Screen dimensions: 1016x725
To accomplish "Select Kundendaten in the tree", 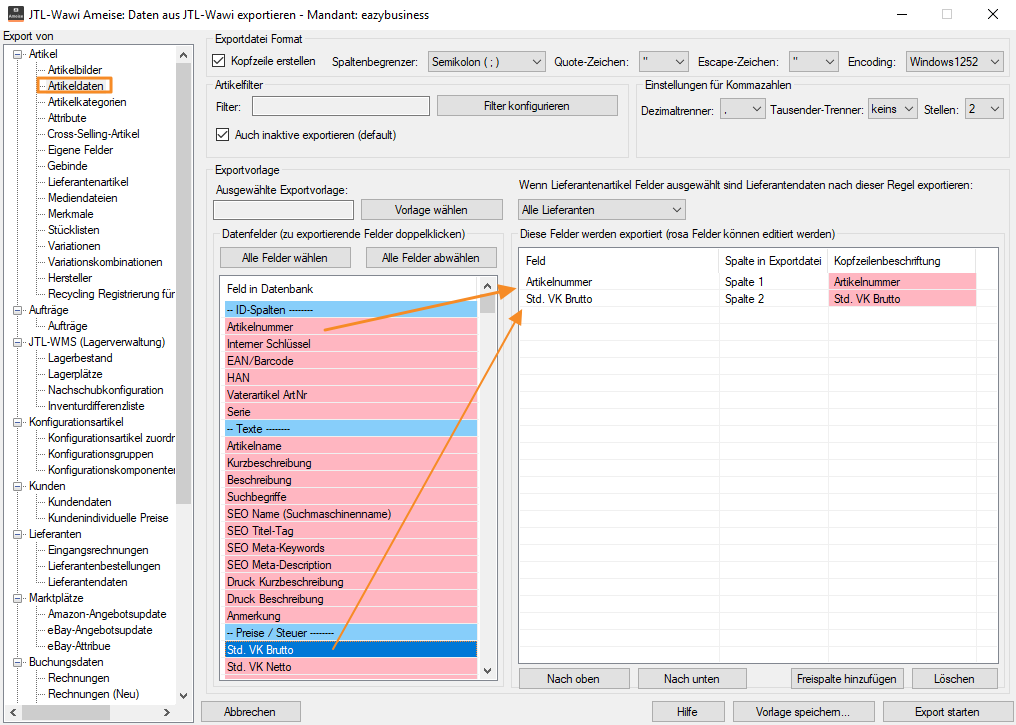I will 80,502.
